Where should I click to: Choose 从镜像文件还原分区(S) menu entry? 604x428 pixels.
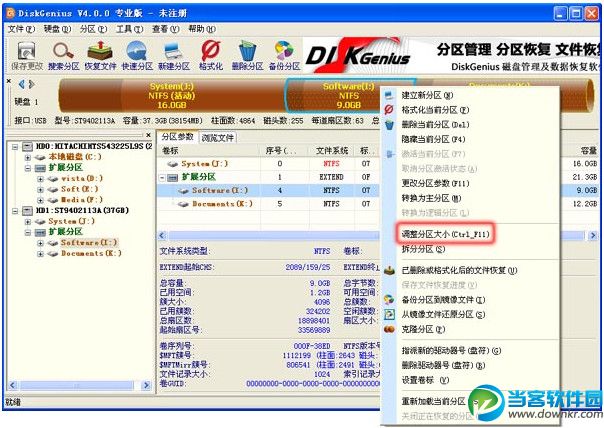point(443,314)
